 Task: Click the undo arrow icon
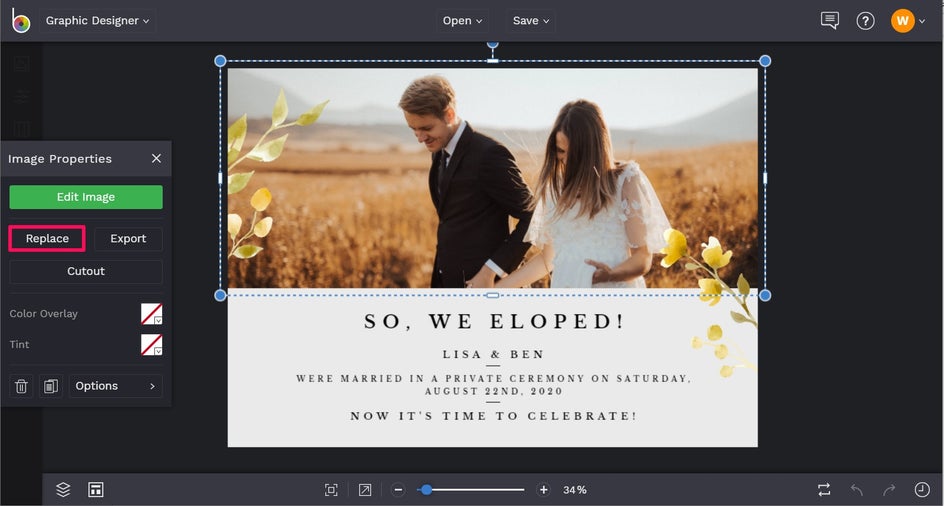tap(856, 490)
